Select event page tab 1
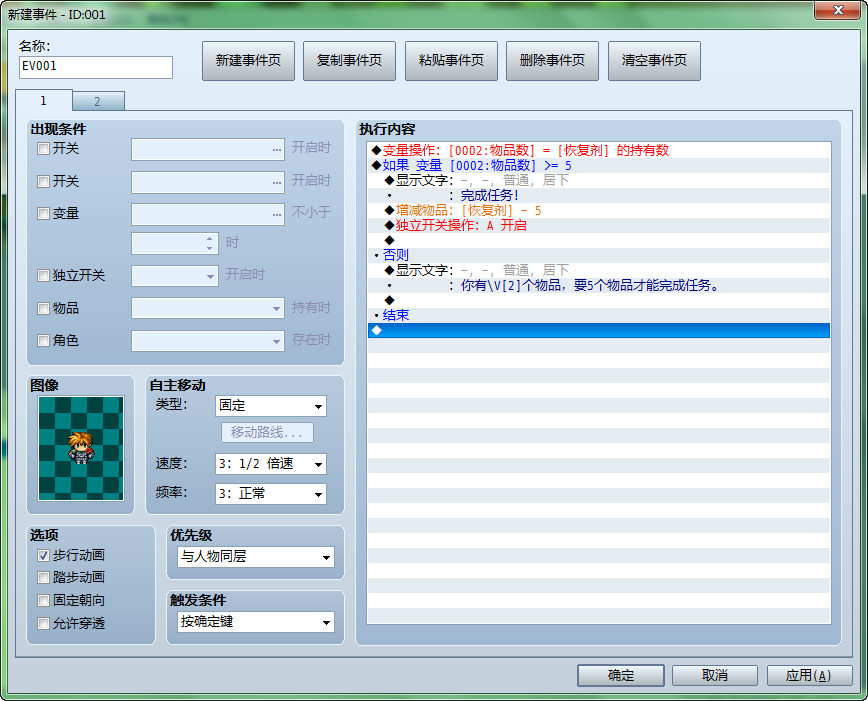 click(44, 100)
